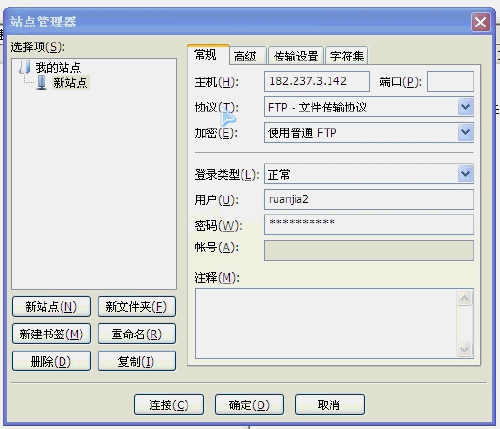Switch to the 字符集 tab
Screen dimensions: 500x429
(347, 56)
